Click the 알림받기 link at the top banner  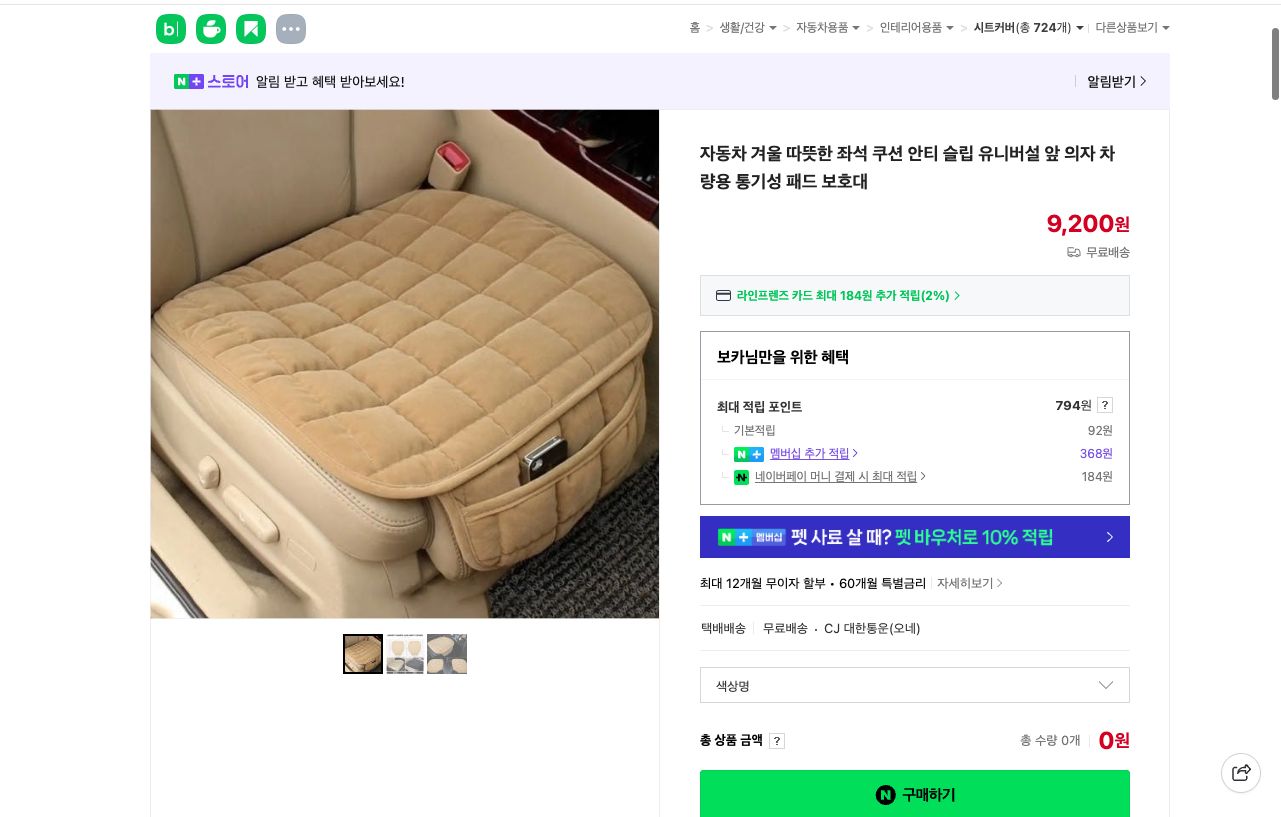[x=1111, y=81]
